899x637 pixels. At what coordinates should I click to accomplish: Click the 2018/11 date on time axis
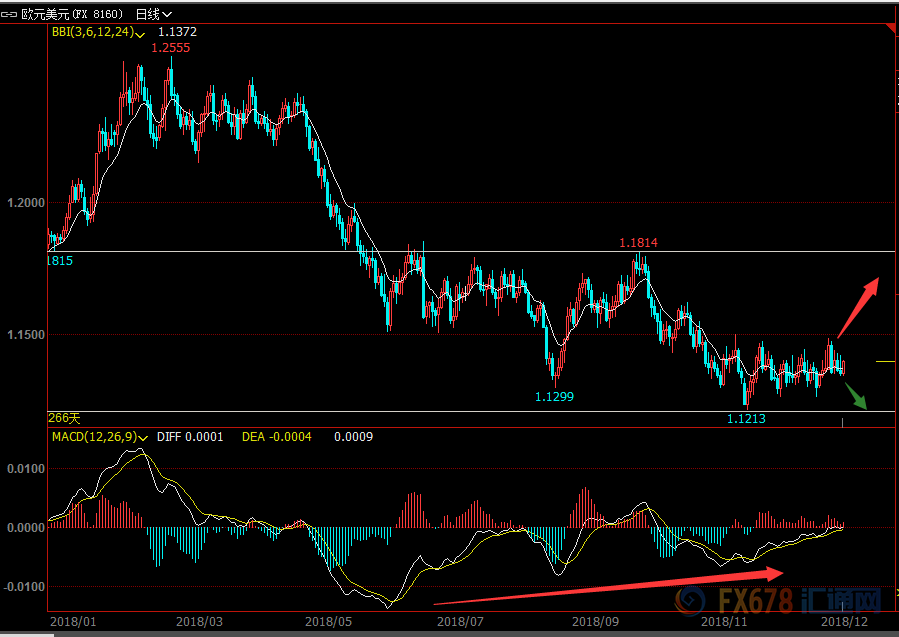click(x=719, y=622)
